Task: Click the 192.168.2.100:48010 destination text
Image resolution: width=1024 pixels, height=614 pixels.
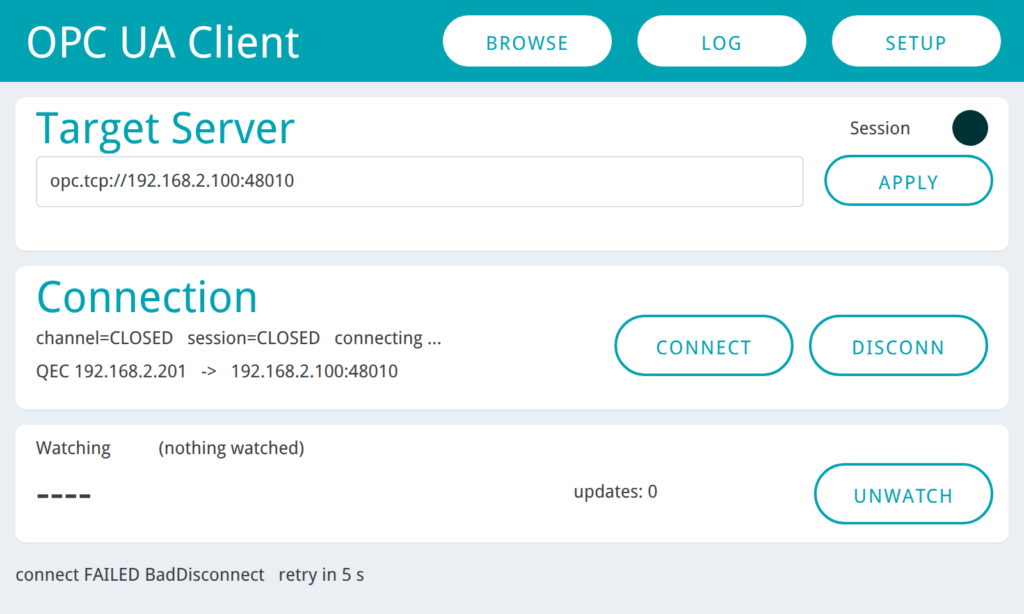Action: coord(314,371)
